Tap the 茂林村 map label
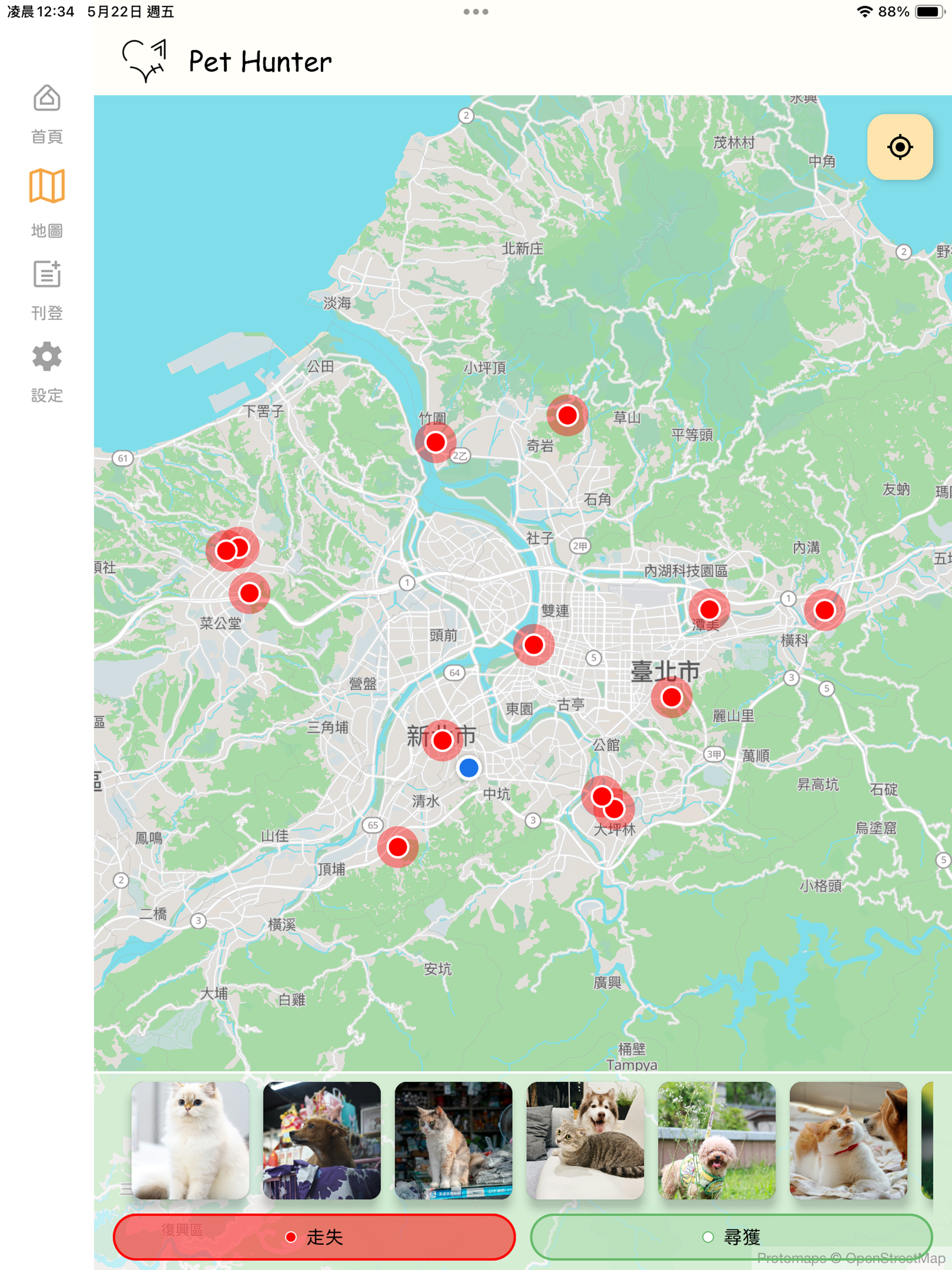 [734, 143]
